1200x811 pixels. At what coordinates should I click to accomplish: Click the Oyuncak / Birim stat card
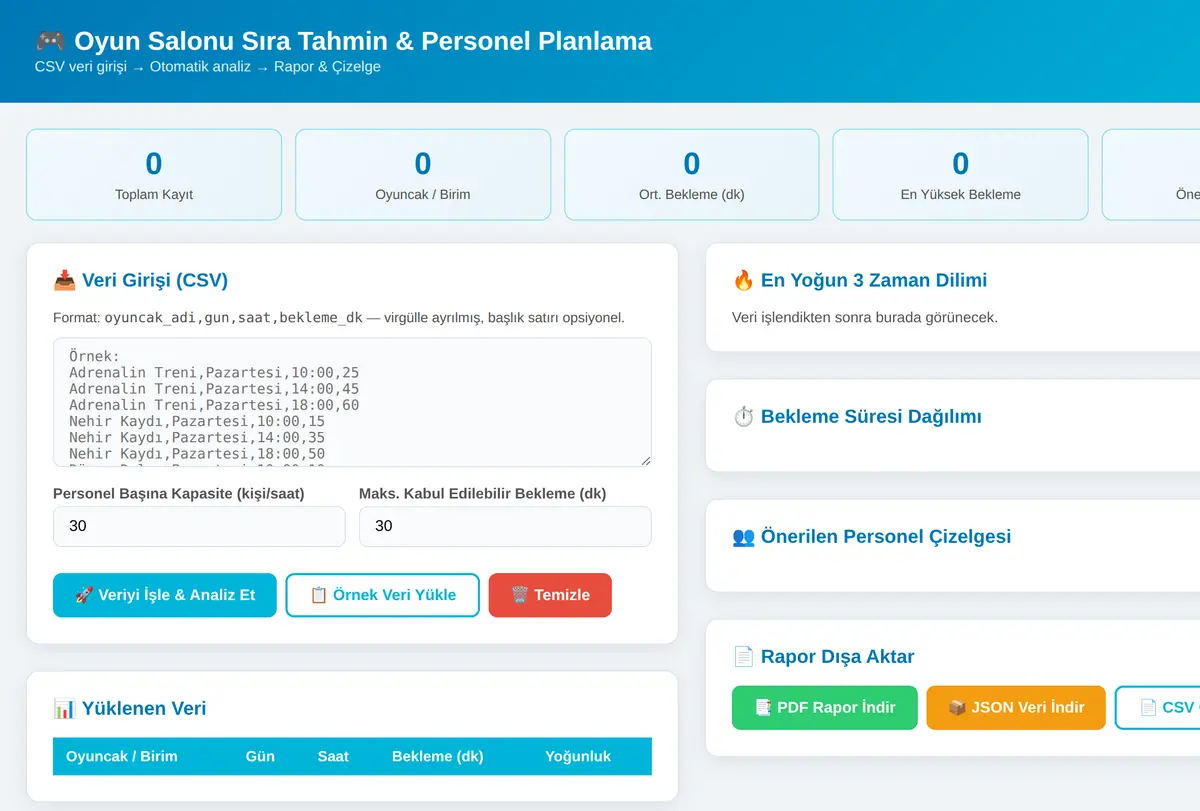click(423, 175)
